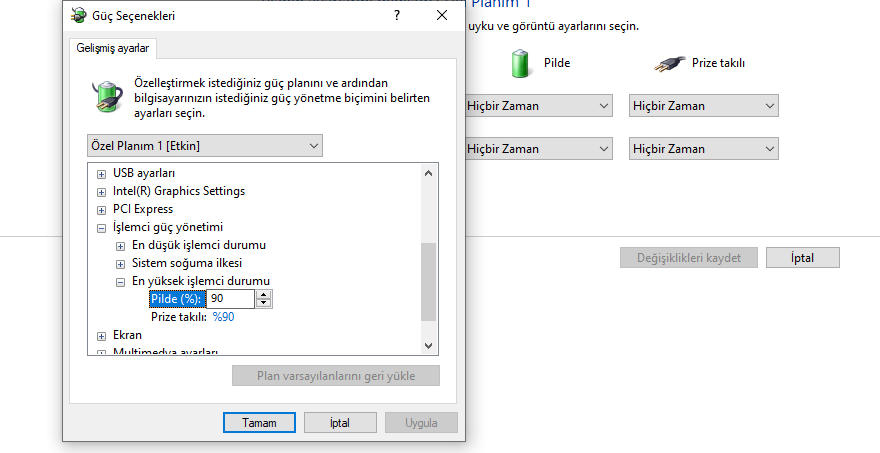
Task: Select En düşük işlemci durumu label
Action: tap(199, 245)
